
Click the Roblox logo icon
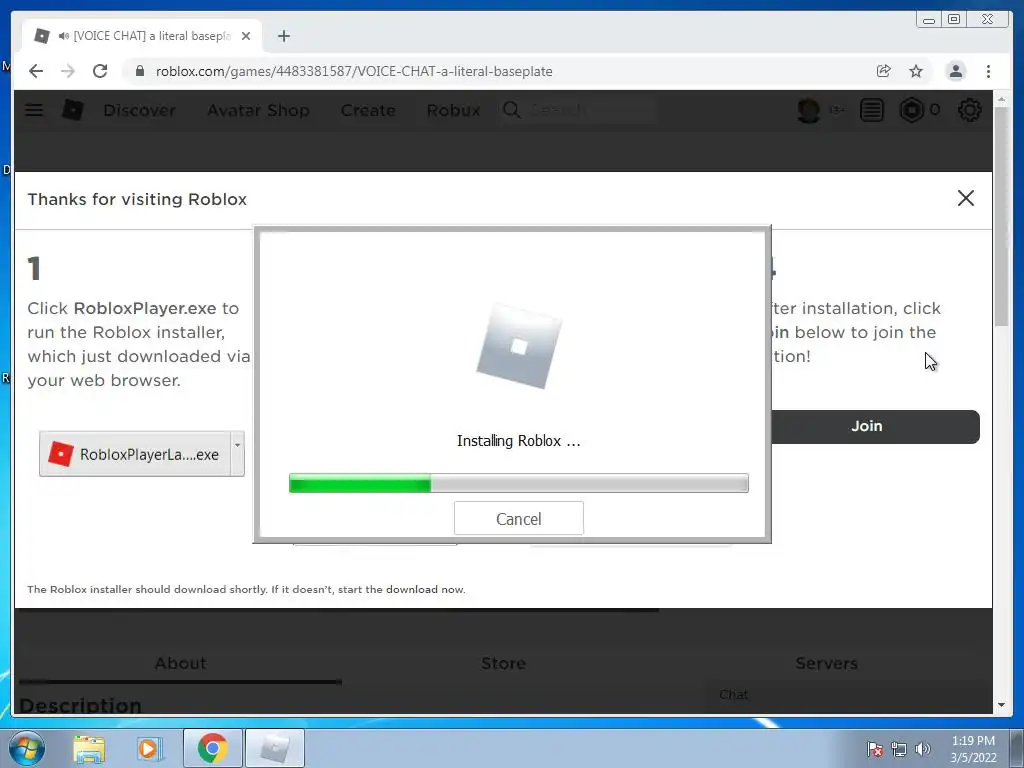[x=72, y=110]
